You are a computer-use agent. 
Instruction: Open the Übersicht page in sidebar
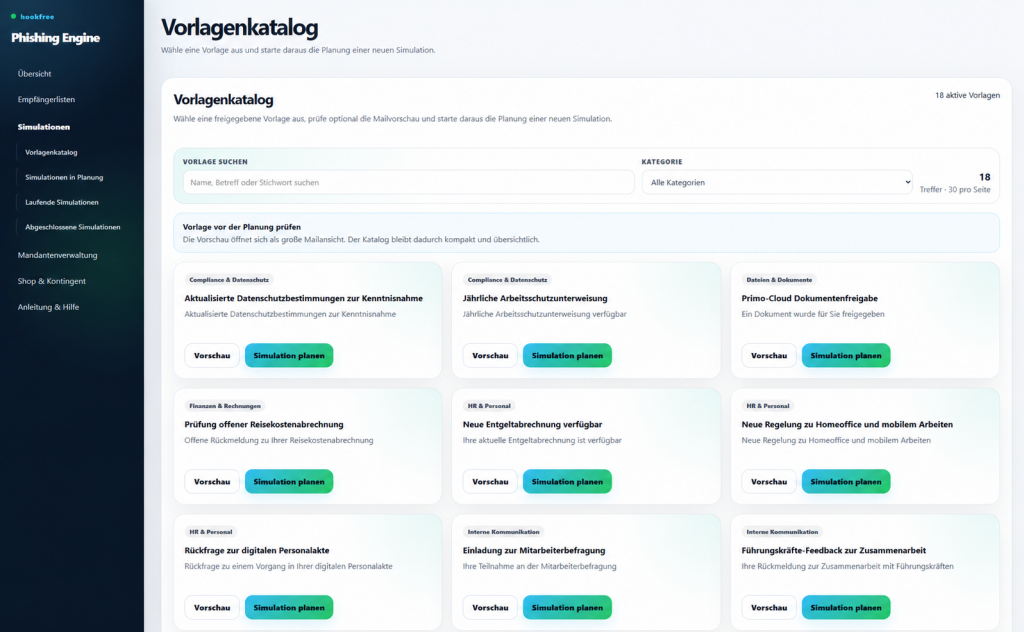point(35,74)
